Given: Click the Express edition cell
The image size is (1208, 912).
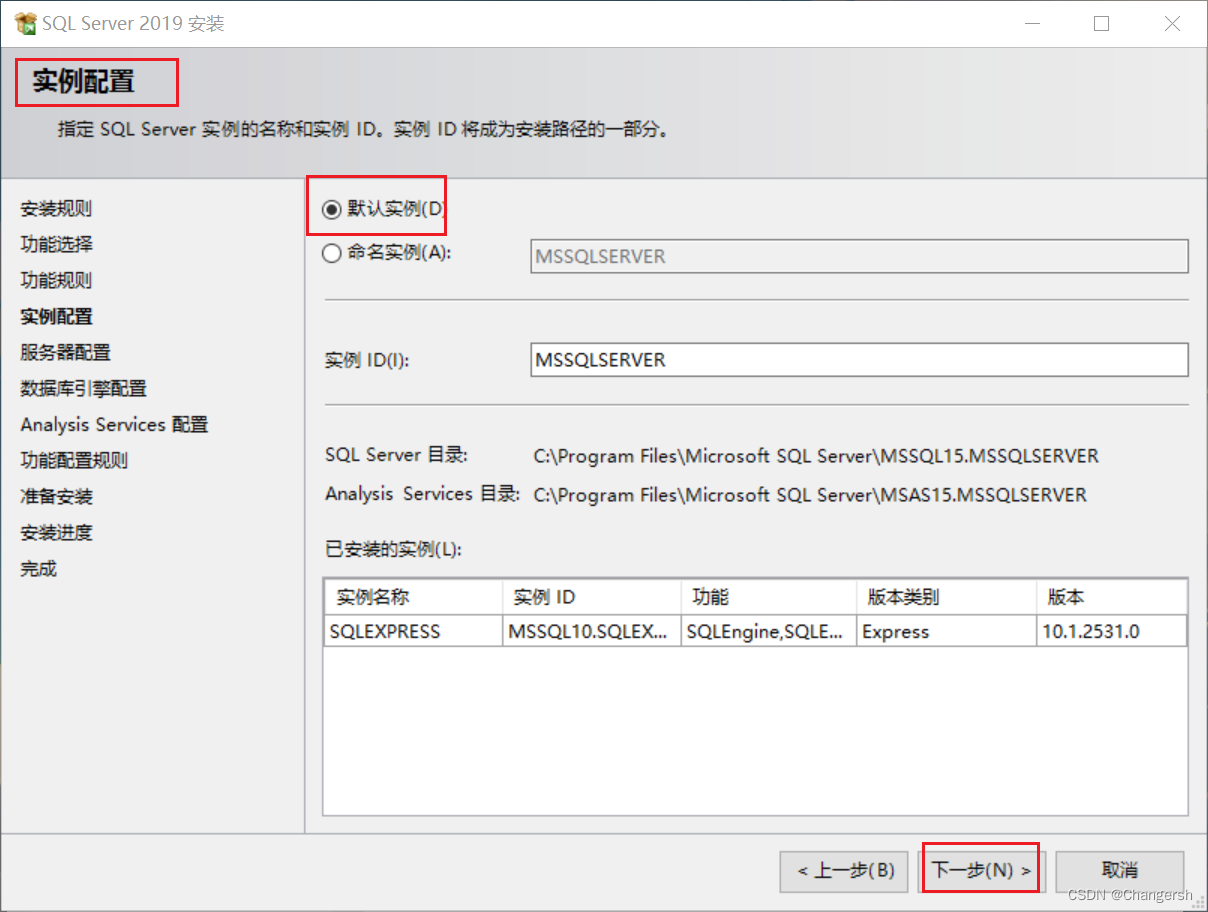Looking at the screenshot, I should (946, 632).
